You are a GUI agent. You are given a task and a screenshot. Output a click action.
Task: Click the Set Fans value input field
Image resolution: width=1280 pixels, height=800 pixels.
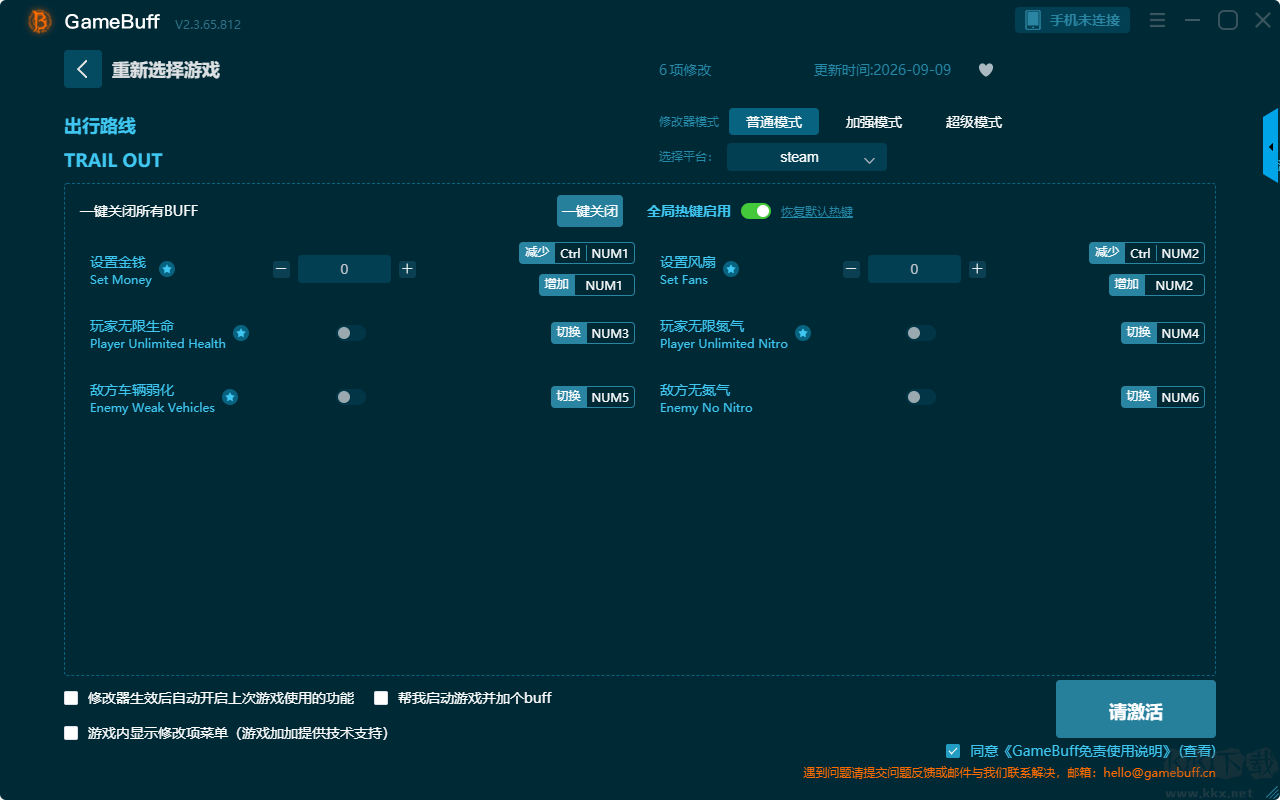[914, 269]
